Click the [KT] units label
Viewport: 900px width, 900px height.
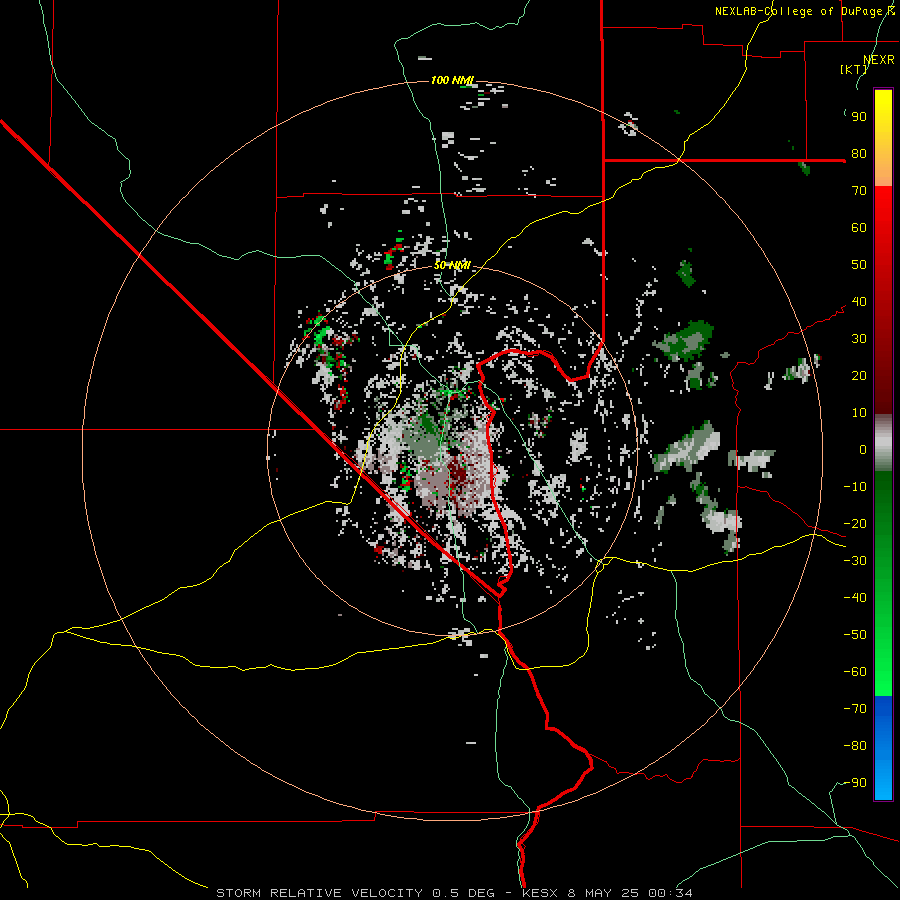pyautogui.click(x=853, y=69)
